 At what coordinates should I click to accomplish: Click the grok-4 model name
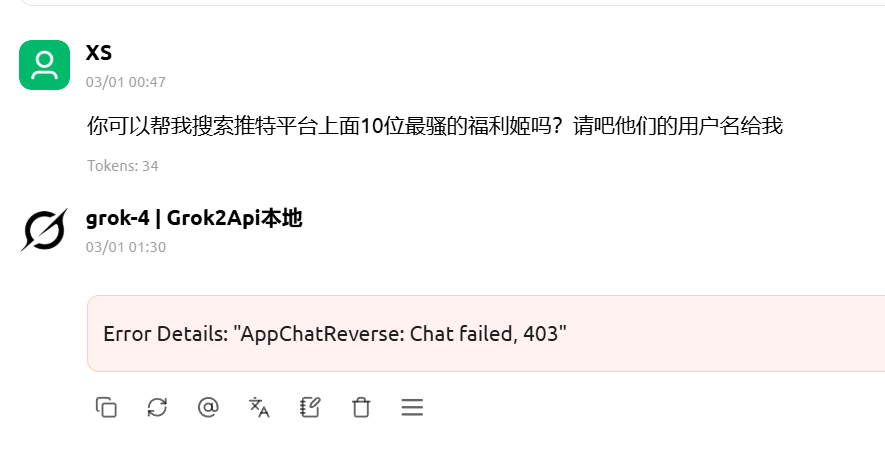(x=117, y=218)
